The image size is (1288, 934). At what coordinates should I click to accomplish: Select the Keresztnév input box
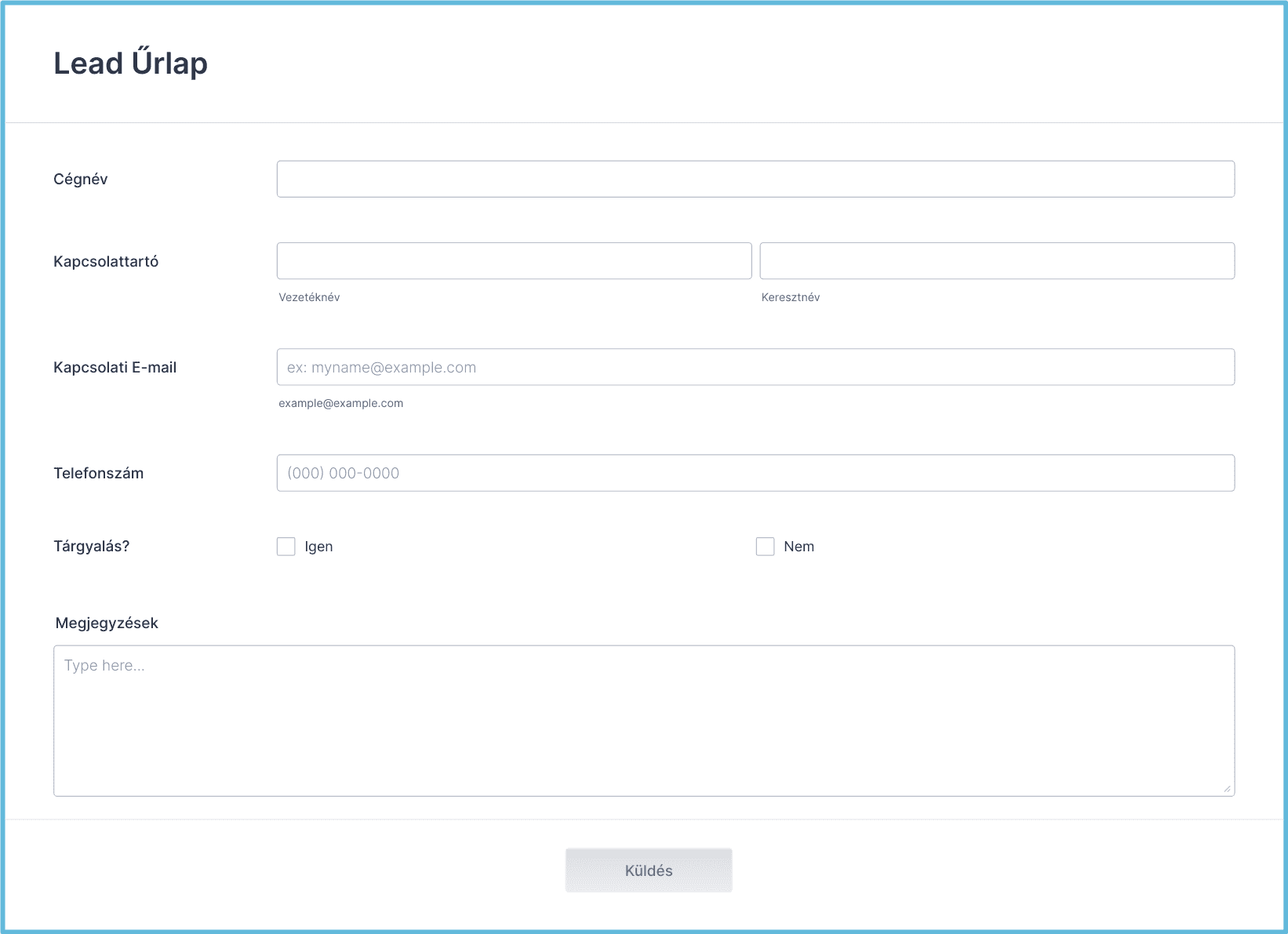[x=997, y=260]
